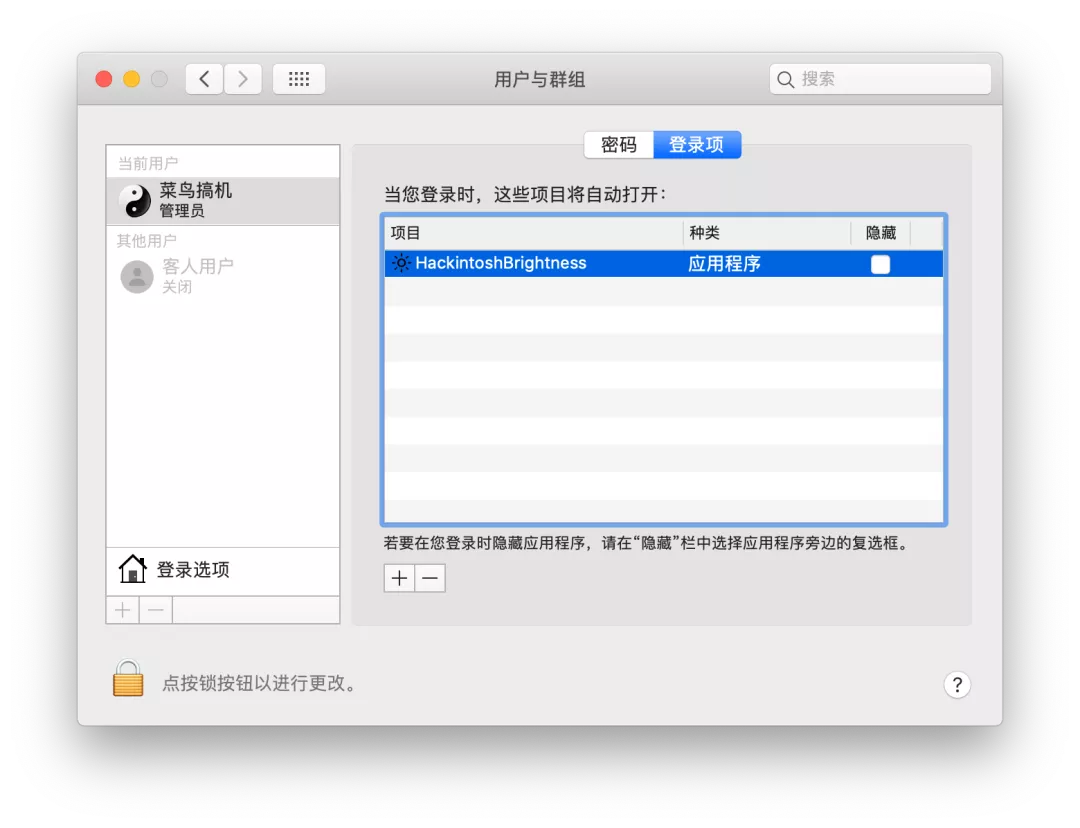Click the search magnifier icon
This screenshot has height=828, width=1080.
(785, 79)
